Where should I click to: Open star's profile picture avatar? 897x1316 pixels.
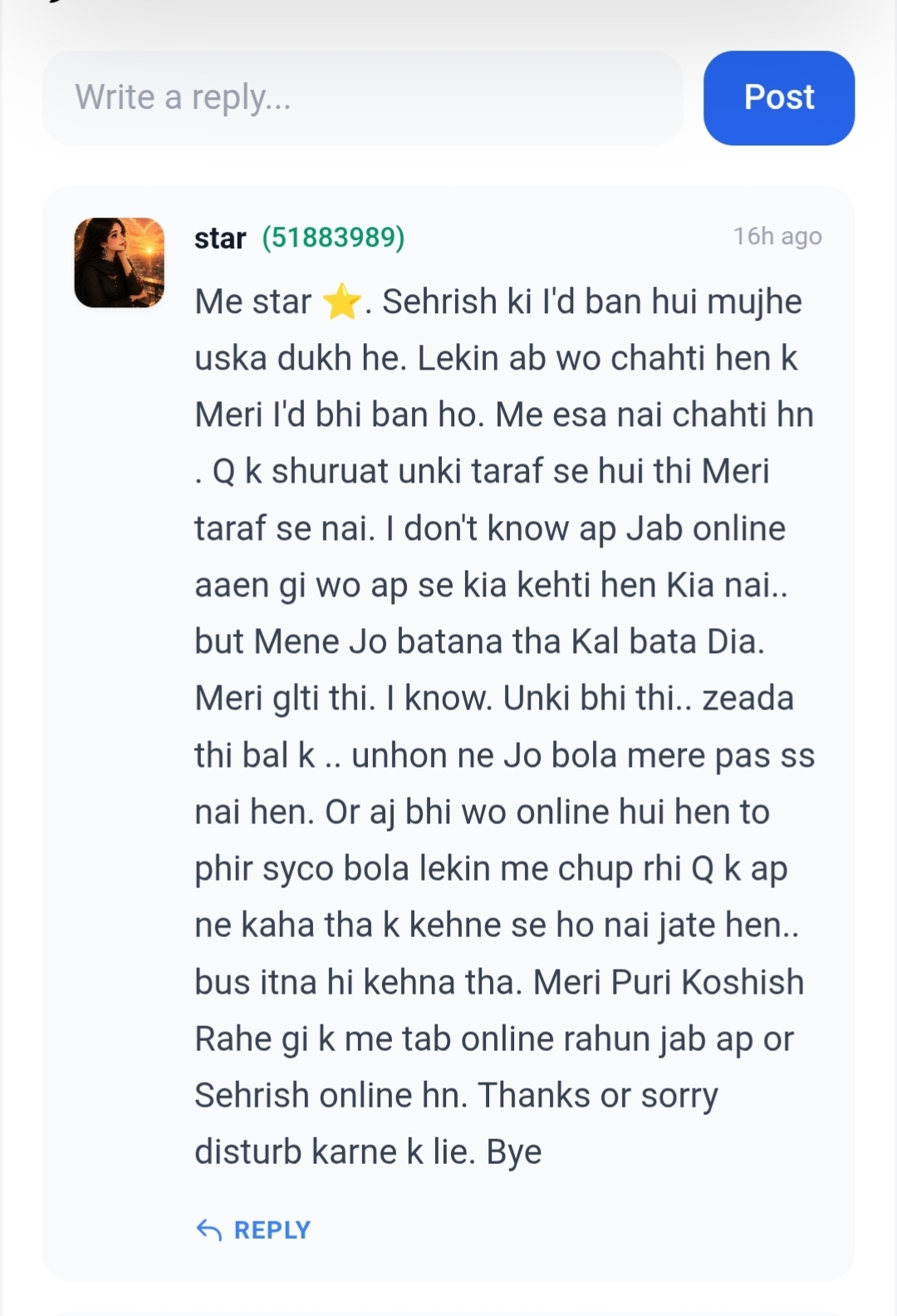[120, 263]
